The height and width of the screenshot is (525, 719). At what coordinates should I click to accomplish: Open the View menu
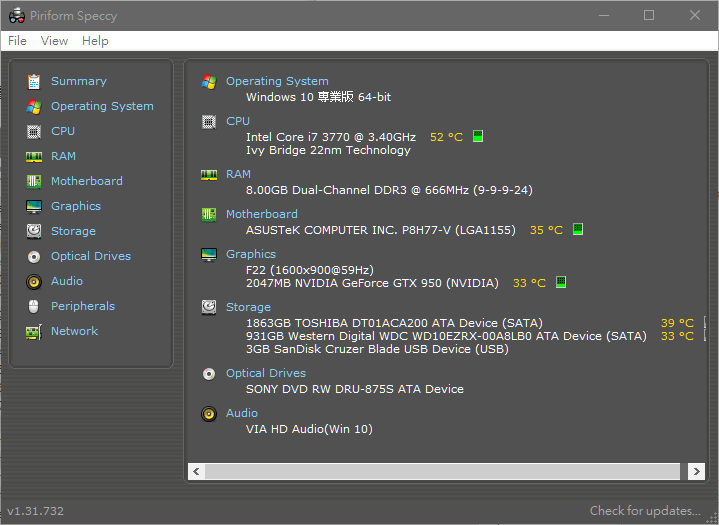coord(54,41)
